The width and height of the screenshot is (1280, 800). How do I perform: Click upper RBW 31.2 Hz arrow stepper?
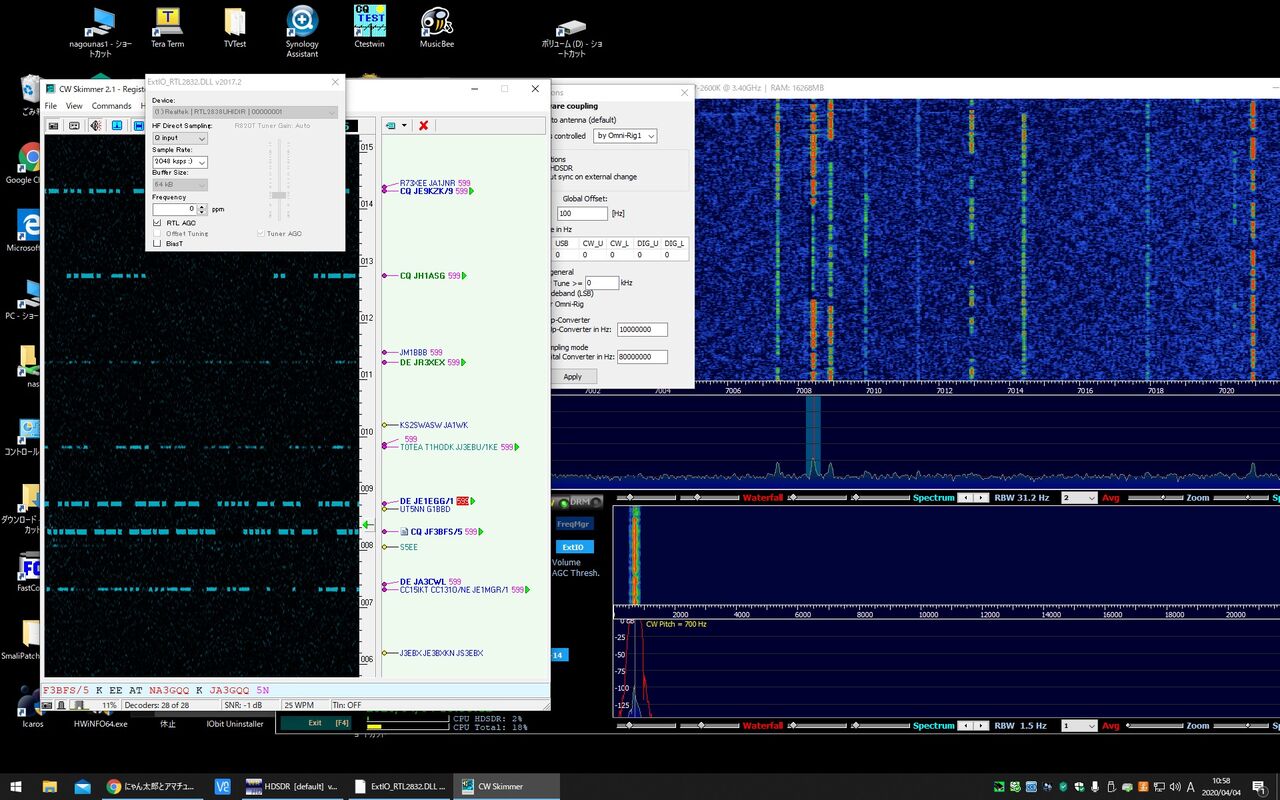click(x=973, y=497)
